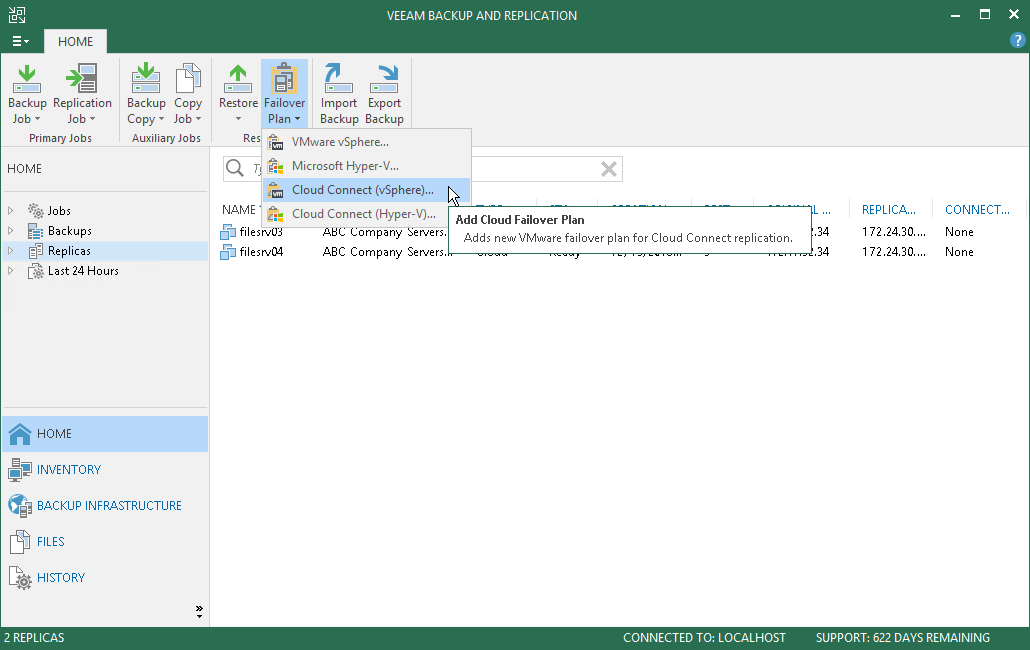This screenshot has height=650, width=1030.
Task: Click 2 REPLICAS status bar text
Action: pos(34,638)
